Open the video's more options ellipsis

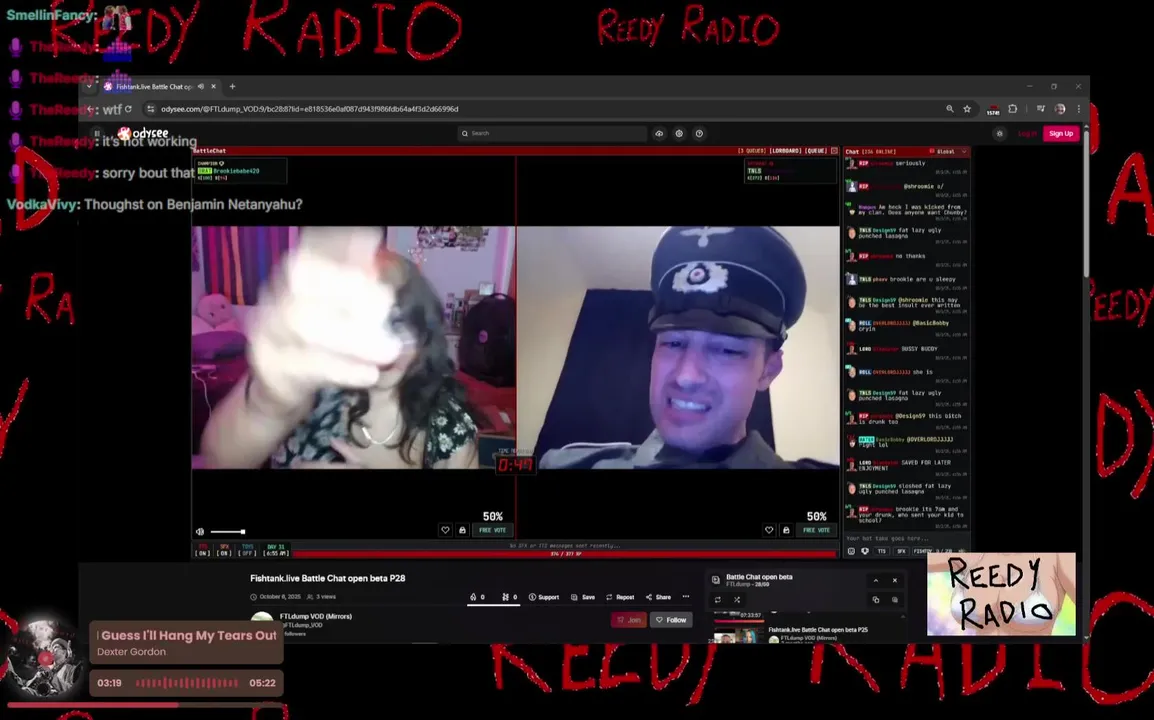coord(686,597)
